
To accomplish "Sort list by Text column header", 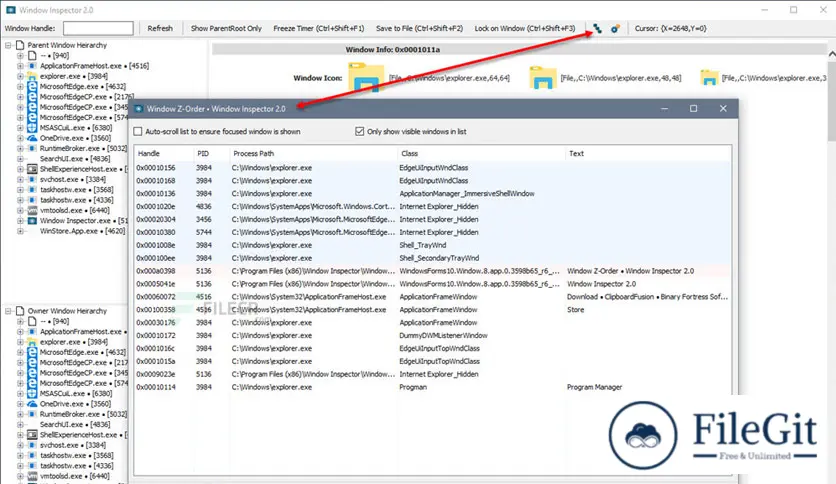I will (x=648, y=154).
